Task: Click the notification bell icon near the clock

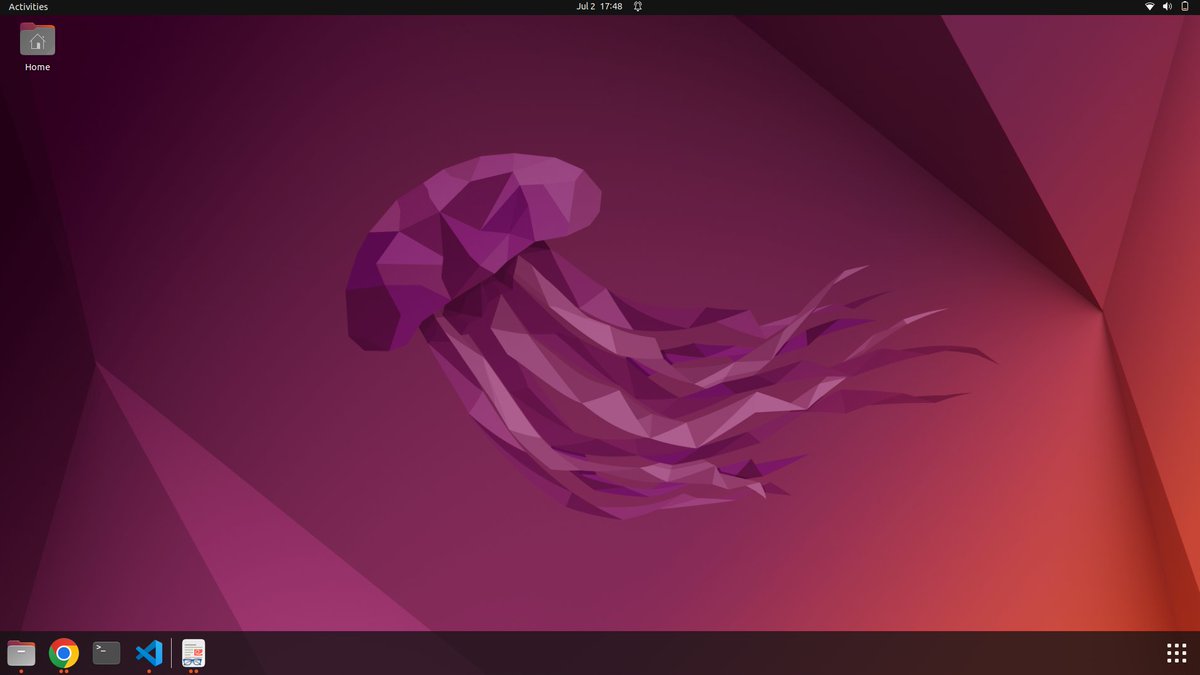Action: (x=637, y=7)
